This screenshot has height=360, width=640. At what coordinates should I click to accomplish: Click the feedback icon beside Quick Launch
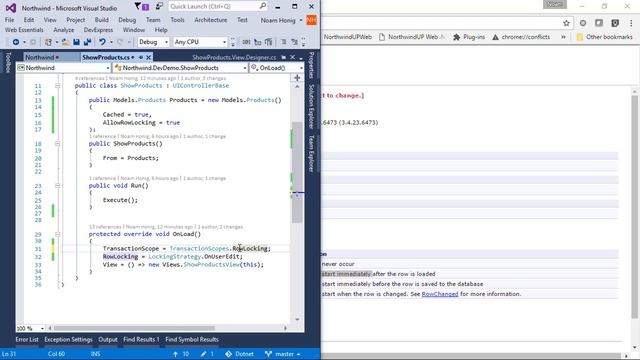[159, 7]
